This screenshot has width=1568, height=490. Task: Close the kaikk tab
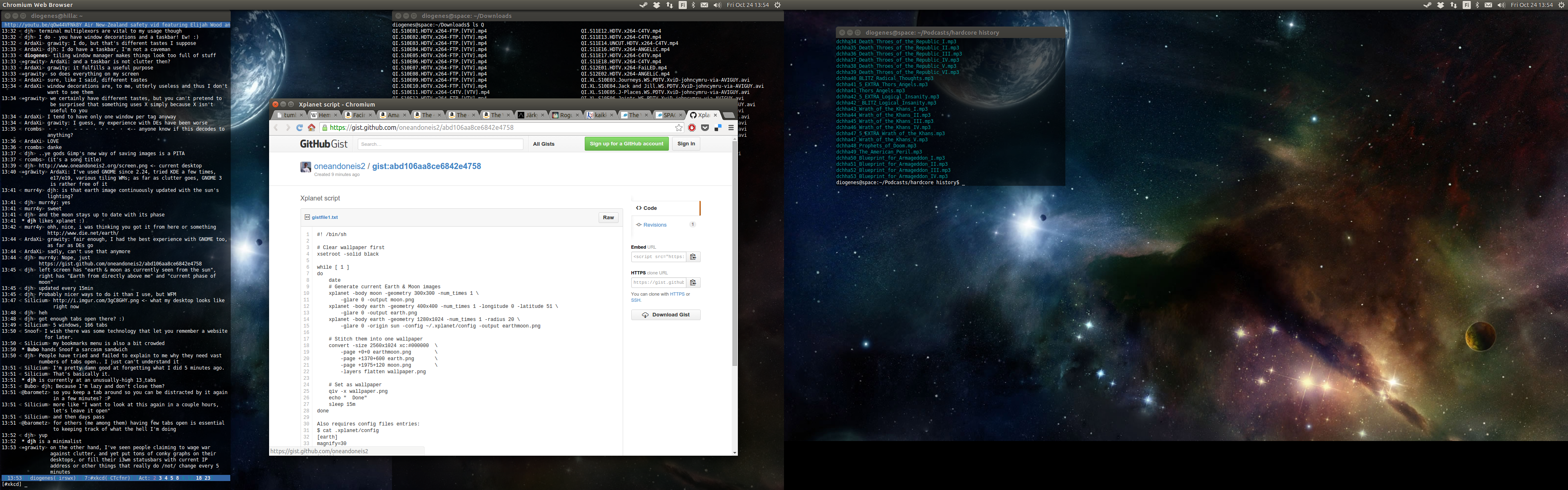click(612, 115)
